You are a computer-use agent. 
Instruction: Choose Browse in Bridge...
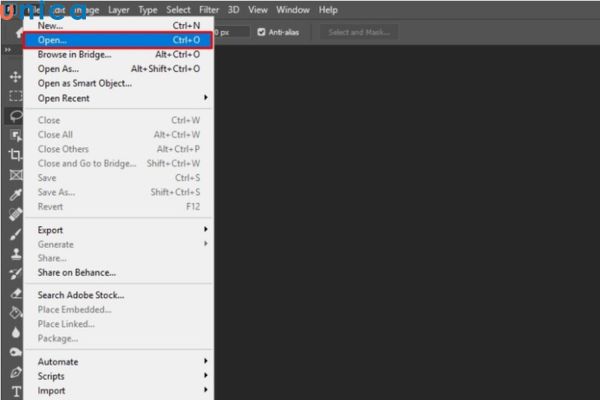point(118,54)
